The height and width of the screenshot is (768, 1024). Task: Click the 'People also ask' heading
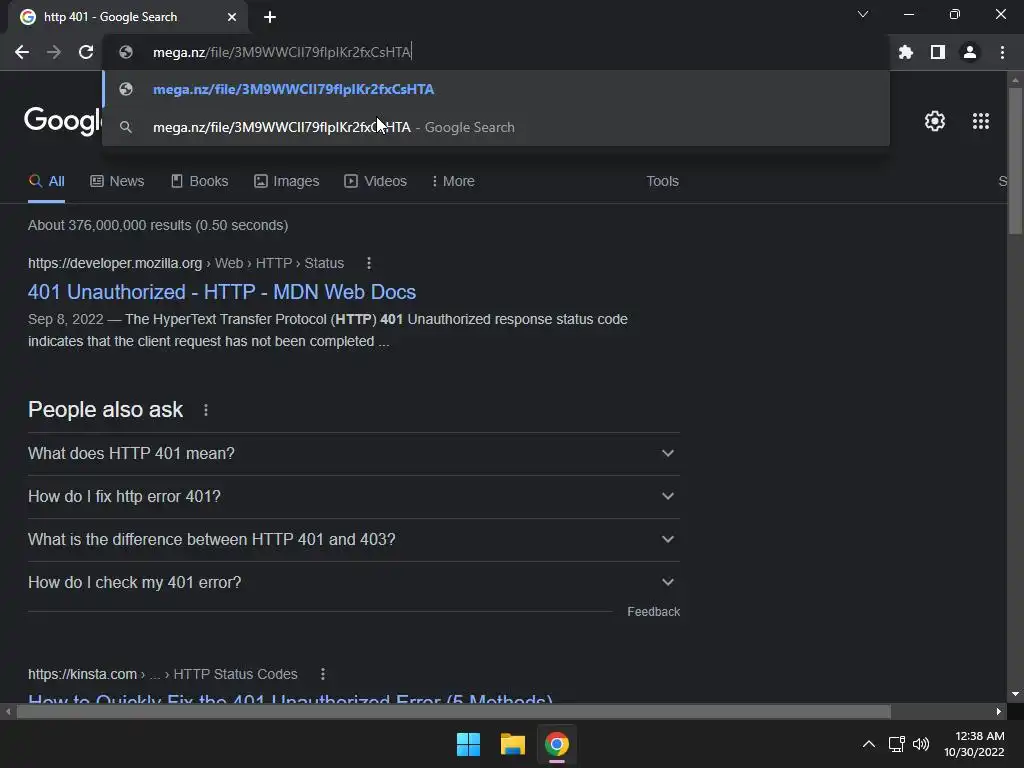click(105, 409)
